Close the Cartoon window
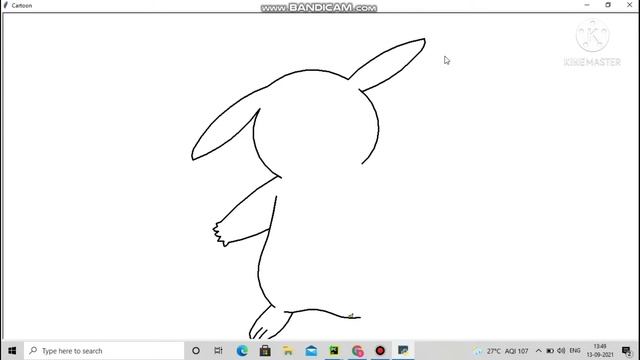The height and width of the screenshot is (360, 640). click(x=629, y=5)
